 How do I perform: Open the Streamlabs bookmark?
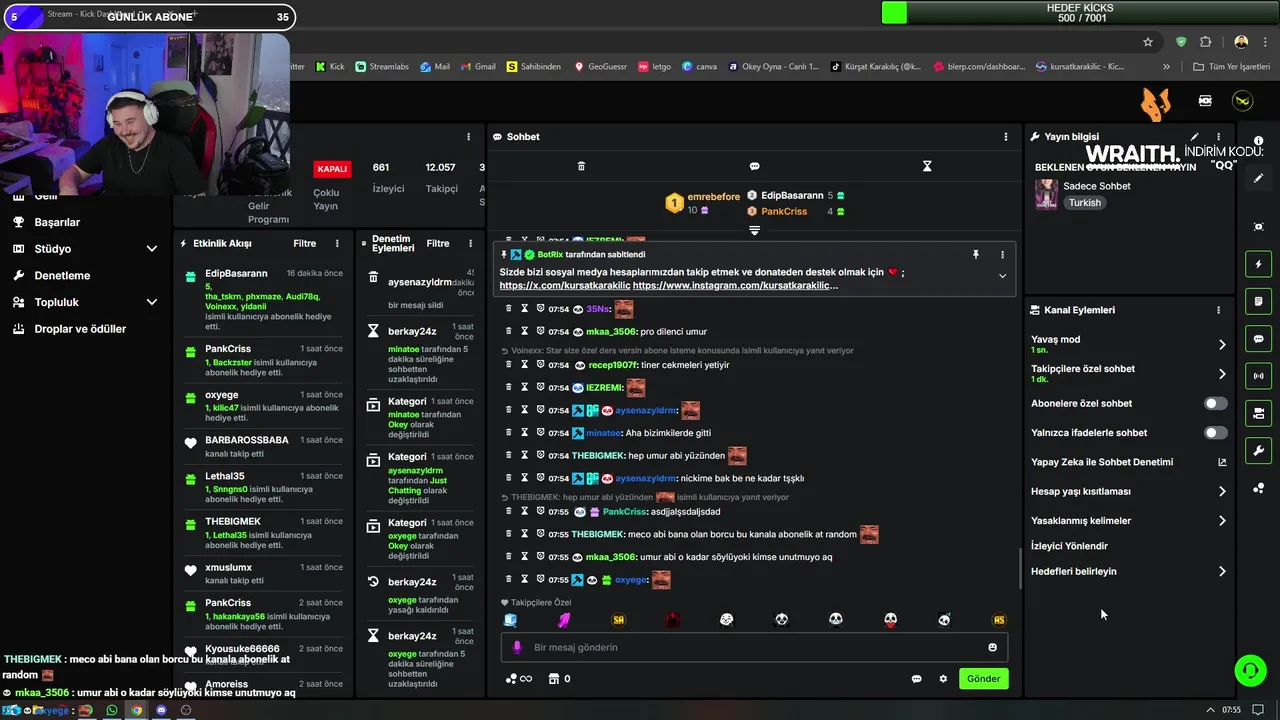click(381, 67)
